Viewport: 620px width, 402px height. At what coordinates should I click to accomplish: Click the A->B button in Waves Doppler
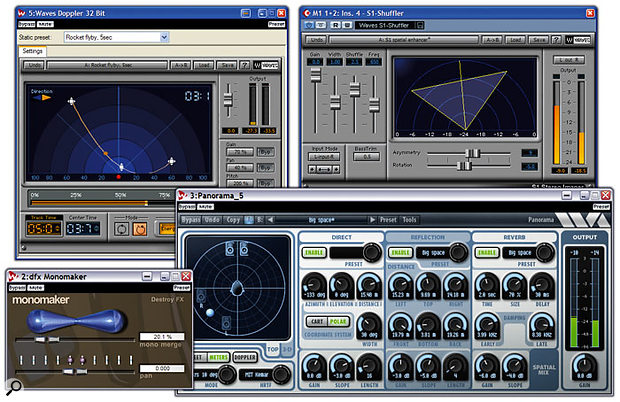(180, 65)
